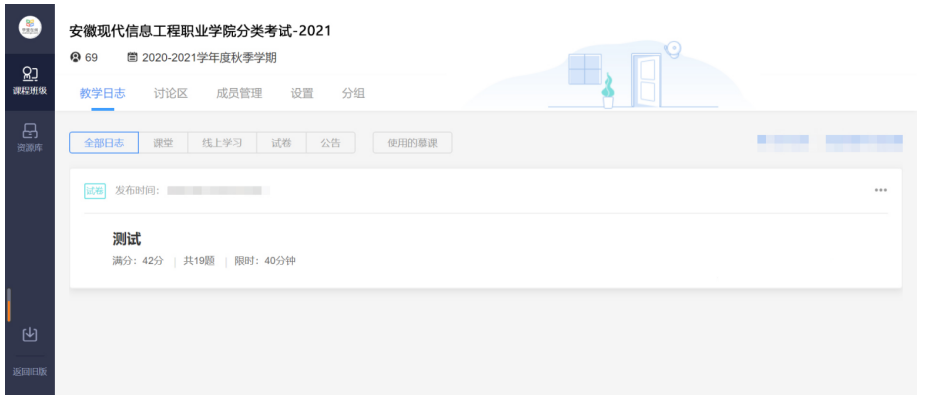925x402 pixels.
Task: Switch to the 教学日志 tab
Action: (x=102, y=94)
